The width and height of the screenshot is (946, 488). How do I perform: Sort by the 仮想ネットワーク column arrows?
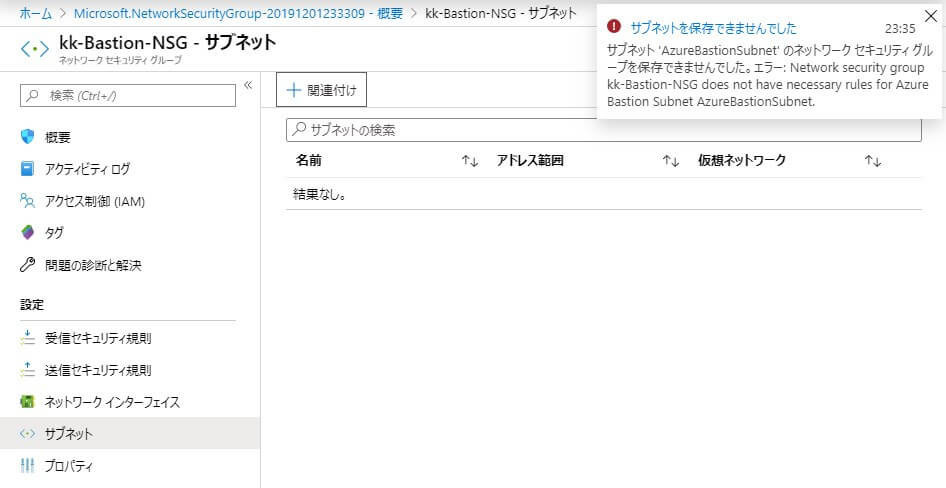(x=873, y=161)
